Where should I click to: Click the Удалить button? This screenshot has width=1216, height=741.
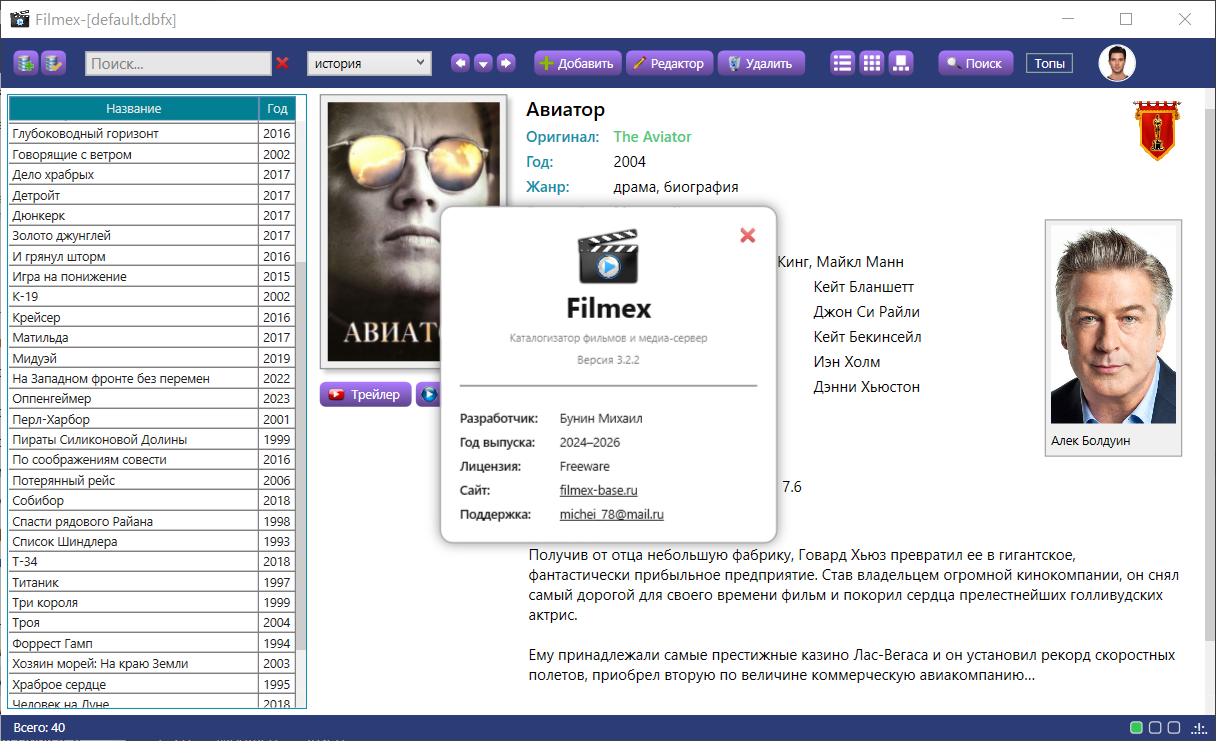(760, 63)
